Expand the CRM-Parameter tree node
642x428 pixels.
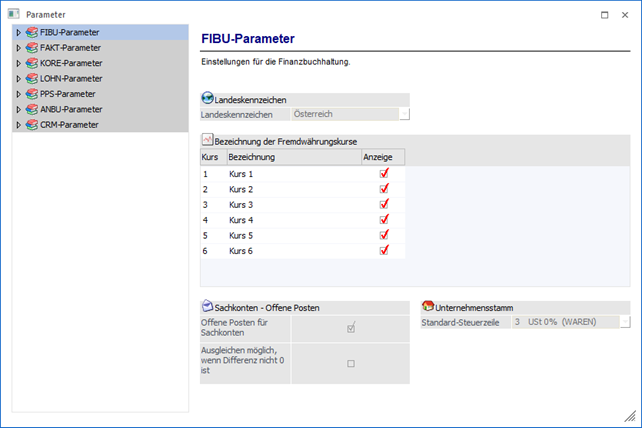click(18, 125)
